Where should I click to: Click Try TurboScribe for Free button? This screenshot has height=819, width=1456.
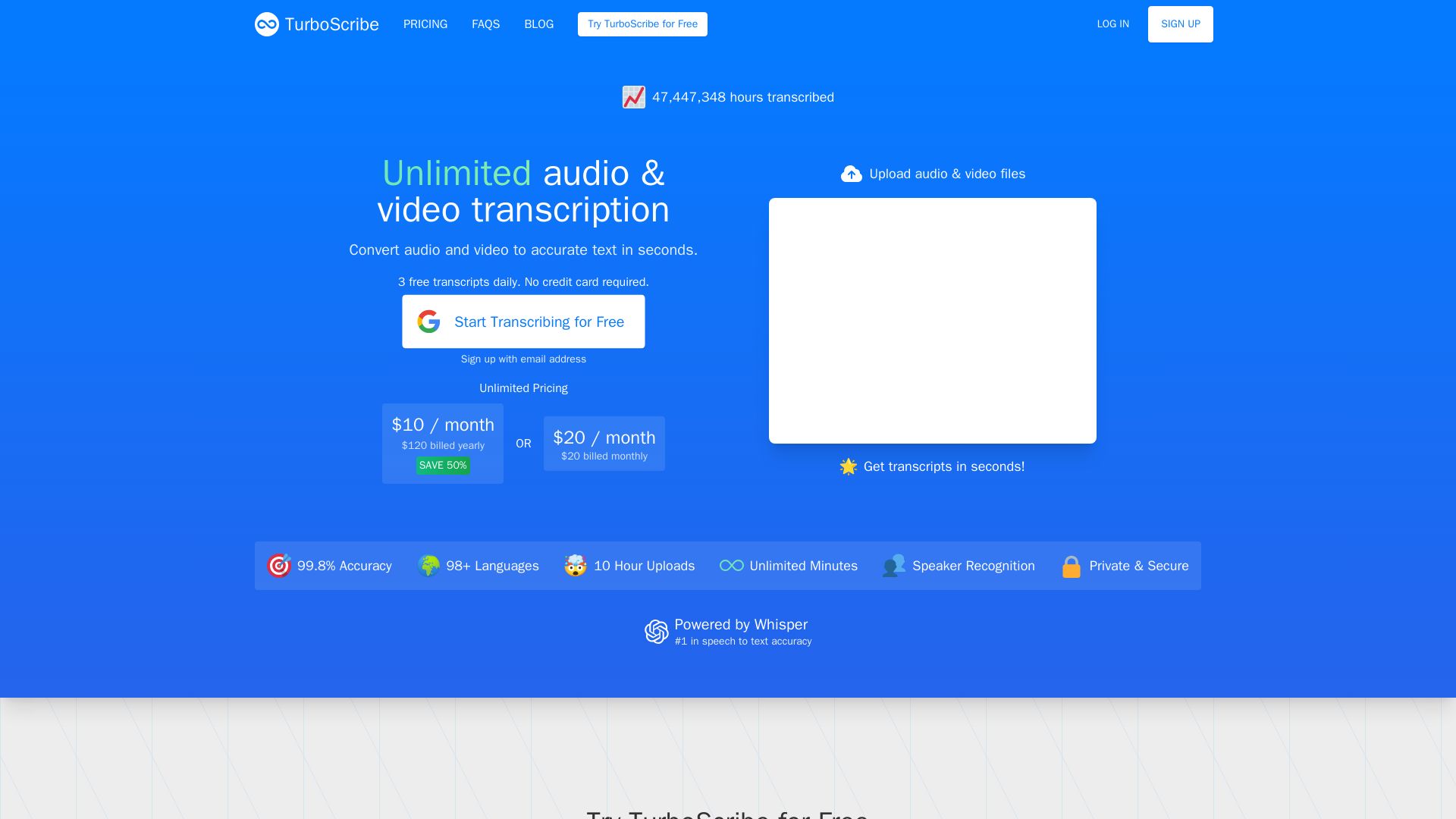tap(642, 24)
